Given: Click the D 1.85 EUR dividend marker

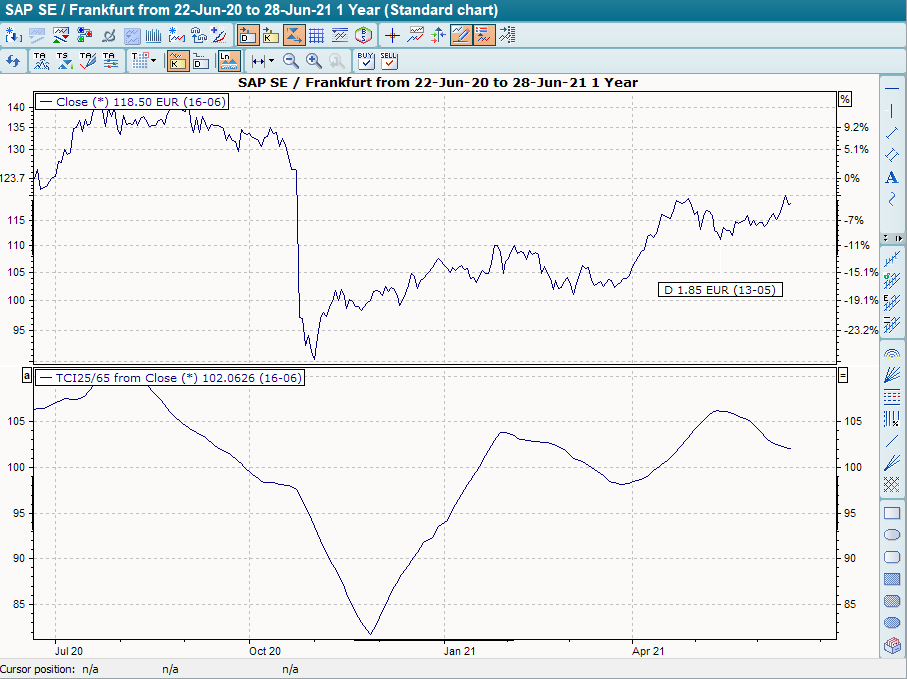Looking at the screenshot, I should (719, 289).
